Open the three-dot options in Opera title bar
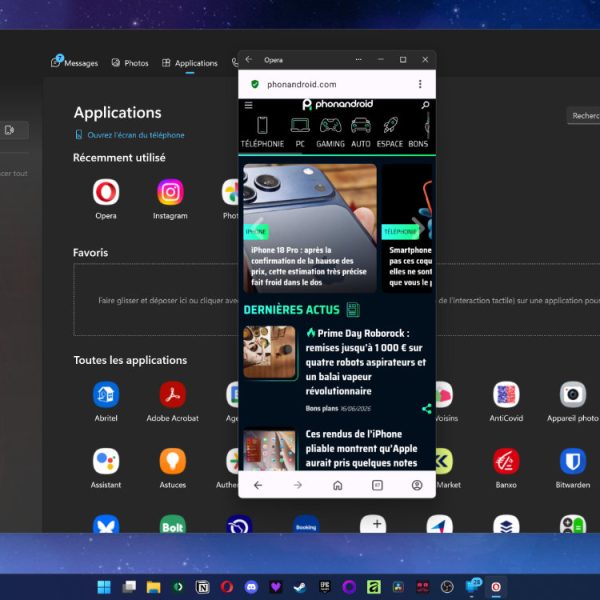600x600 pixels. (x=359, y=59)
